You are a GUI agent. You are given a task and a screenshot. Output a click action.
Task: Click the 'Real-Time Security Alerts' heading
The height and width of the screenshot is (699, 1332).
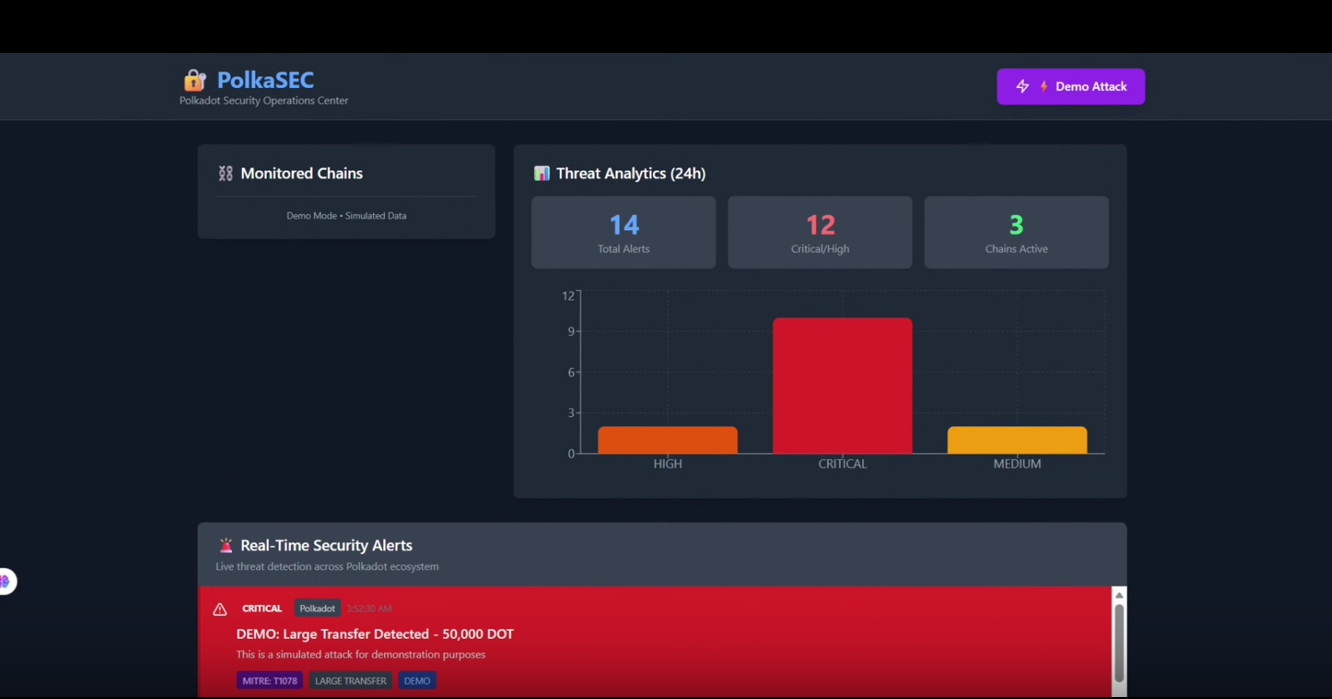coord(326,546)
